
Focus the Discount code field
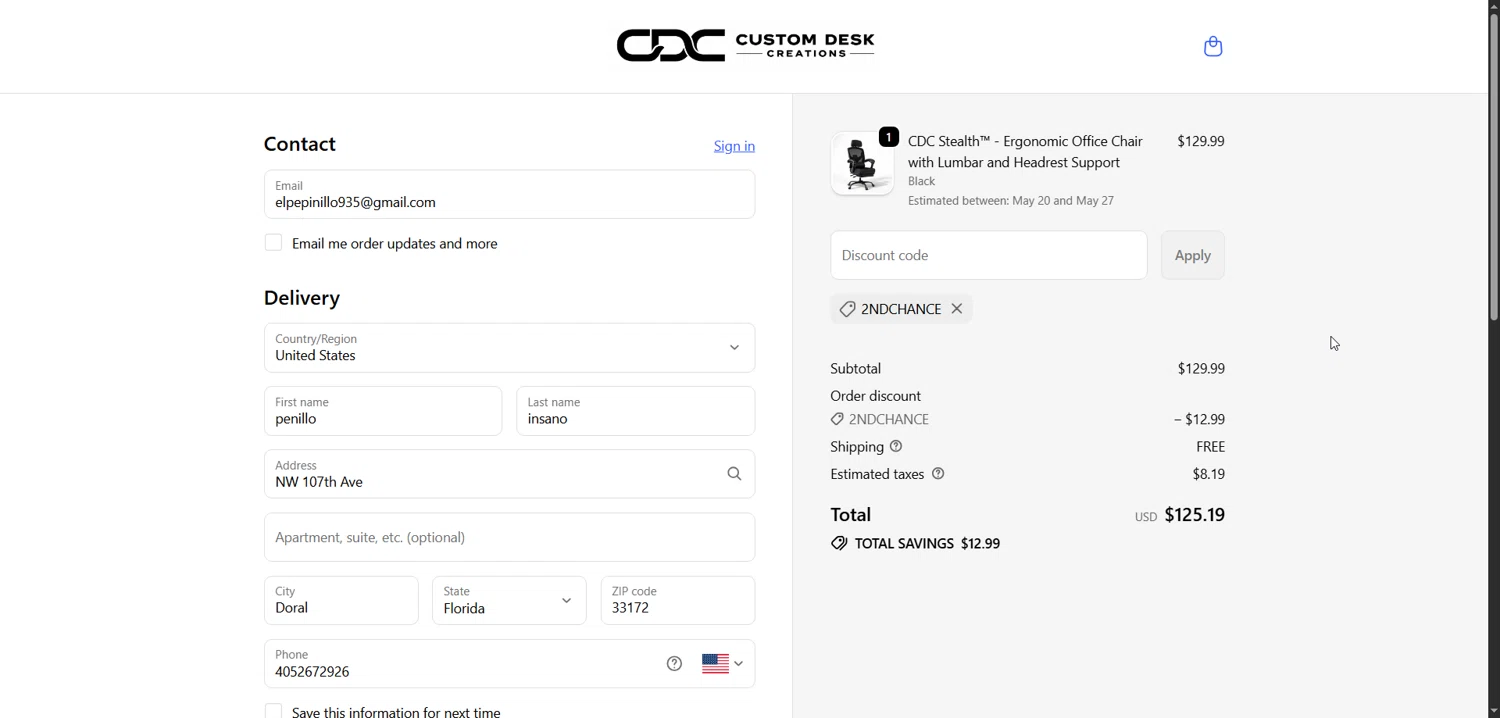988,255
